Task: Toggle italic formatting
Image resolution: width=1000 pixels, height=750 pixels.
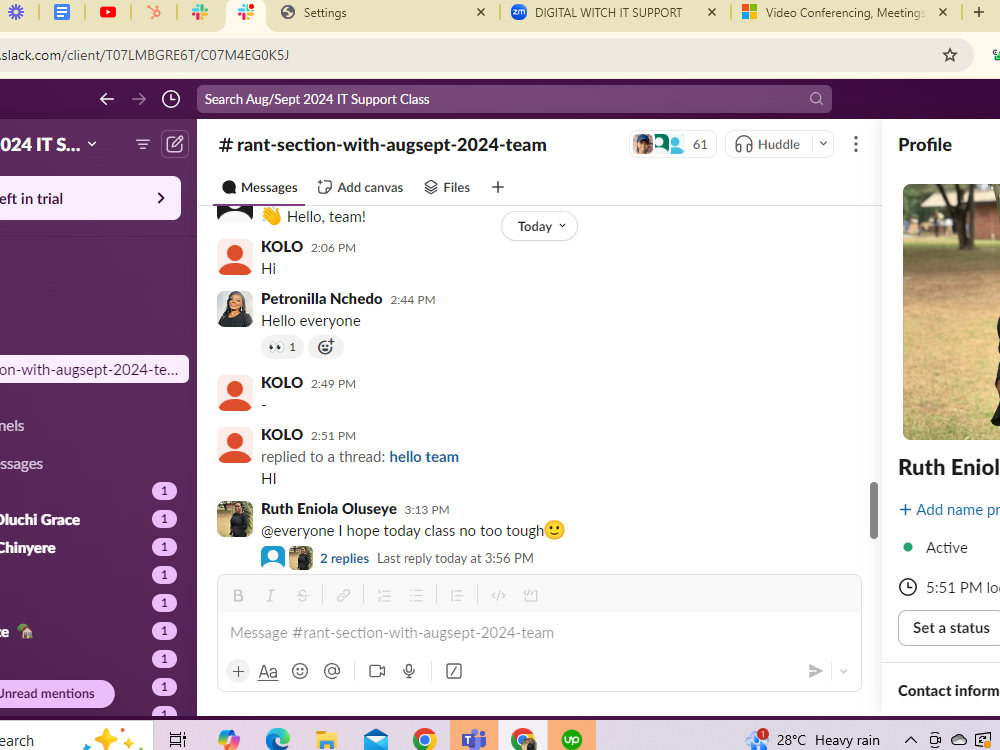Action: click(x=270, y=596)
